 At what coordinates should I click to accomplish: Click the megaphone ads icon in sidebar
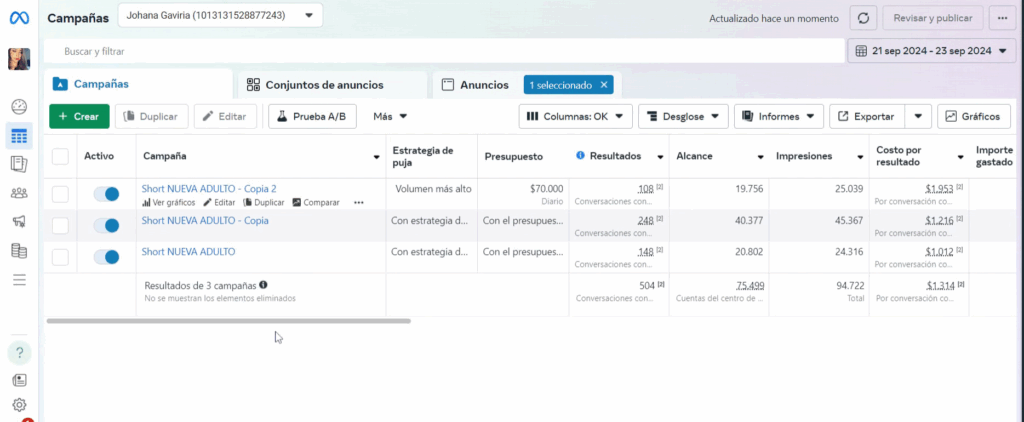(x=19, y=222)
